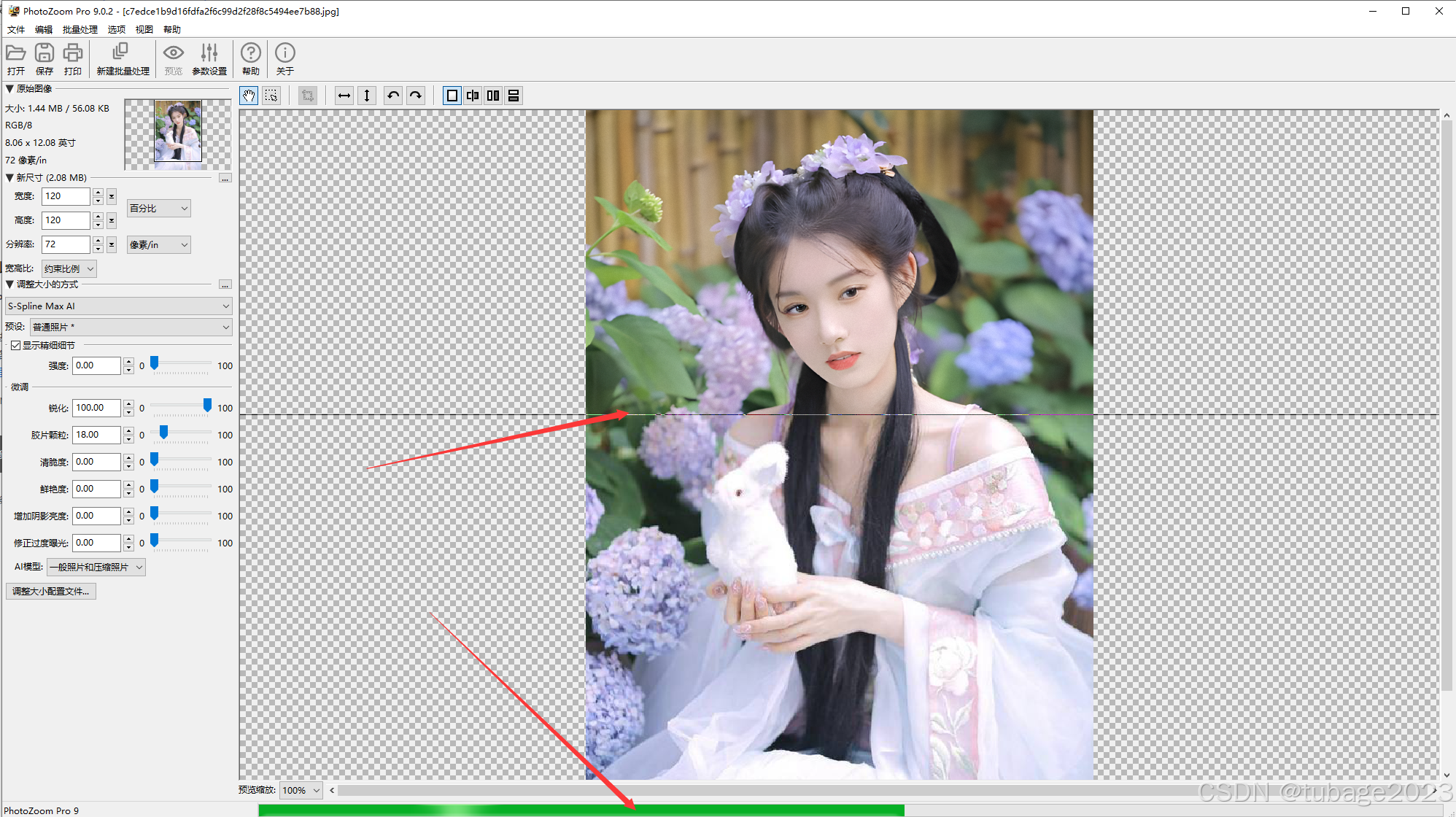Open the S-Spline Max AI method dropdown

pyautogui.click(x=118, y=306)
